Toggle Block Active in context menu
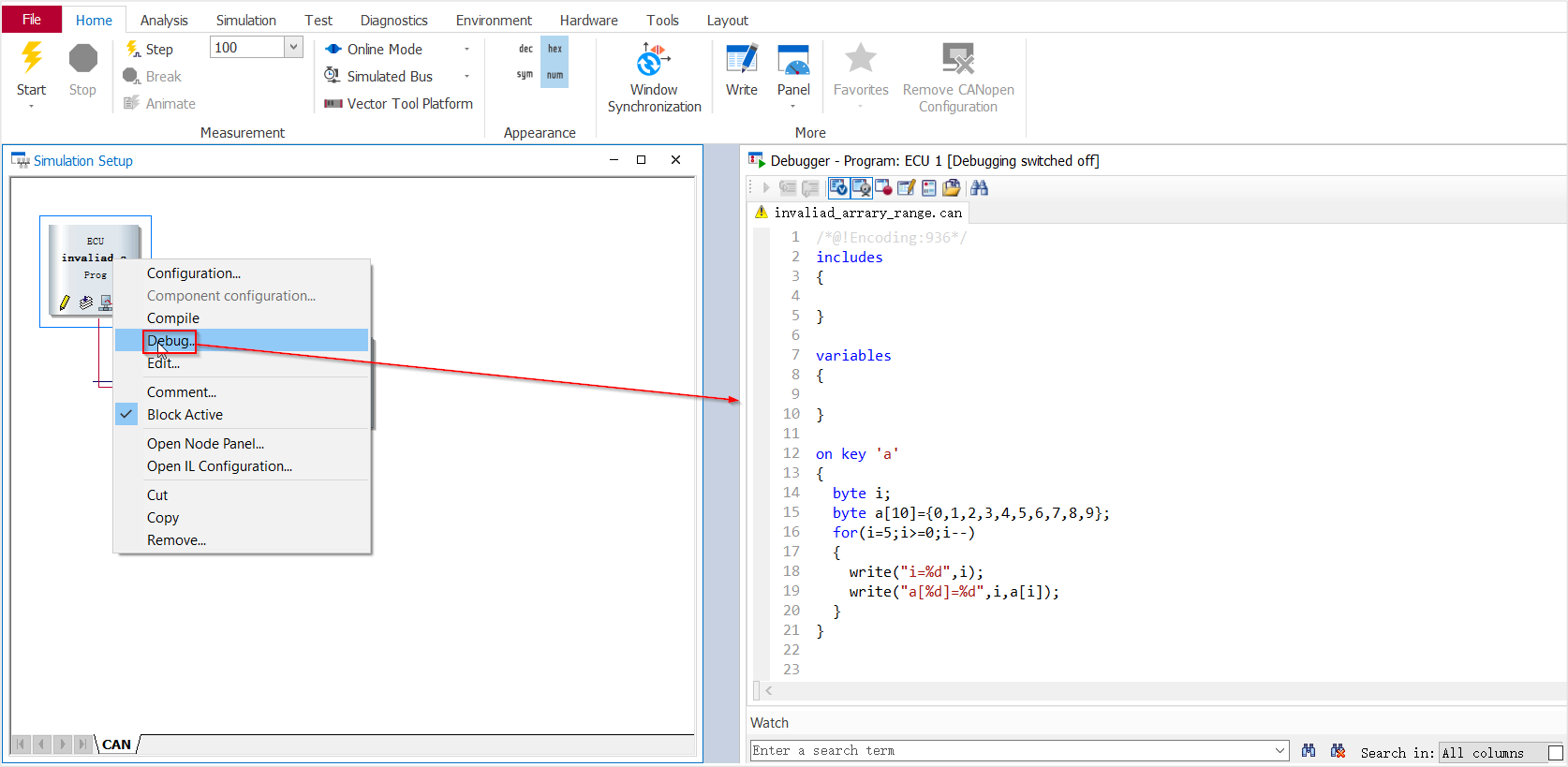This screenshot has width=1568, height=767. (185, 415)
